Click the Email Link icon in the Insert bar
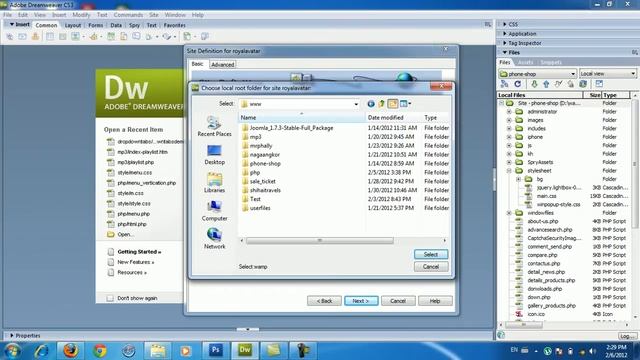Viewport: 640px width, 360px height. (x=22, y=37)
